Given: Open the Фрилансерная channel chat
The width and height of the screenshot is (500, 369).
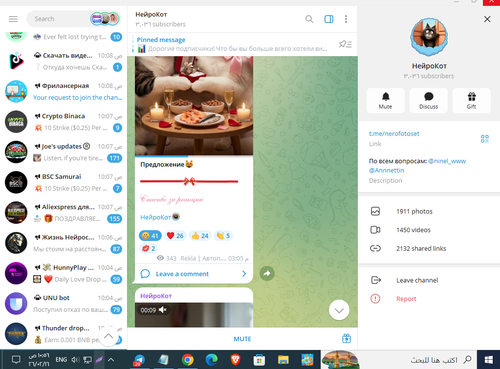Looking at the screenshot, I should point(63,92).
